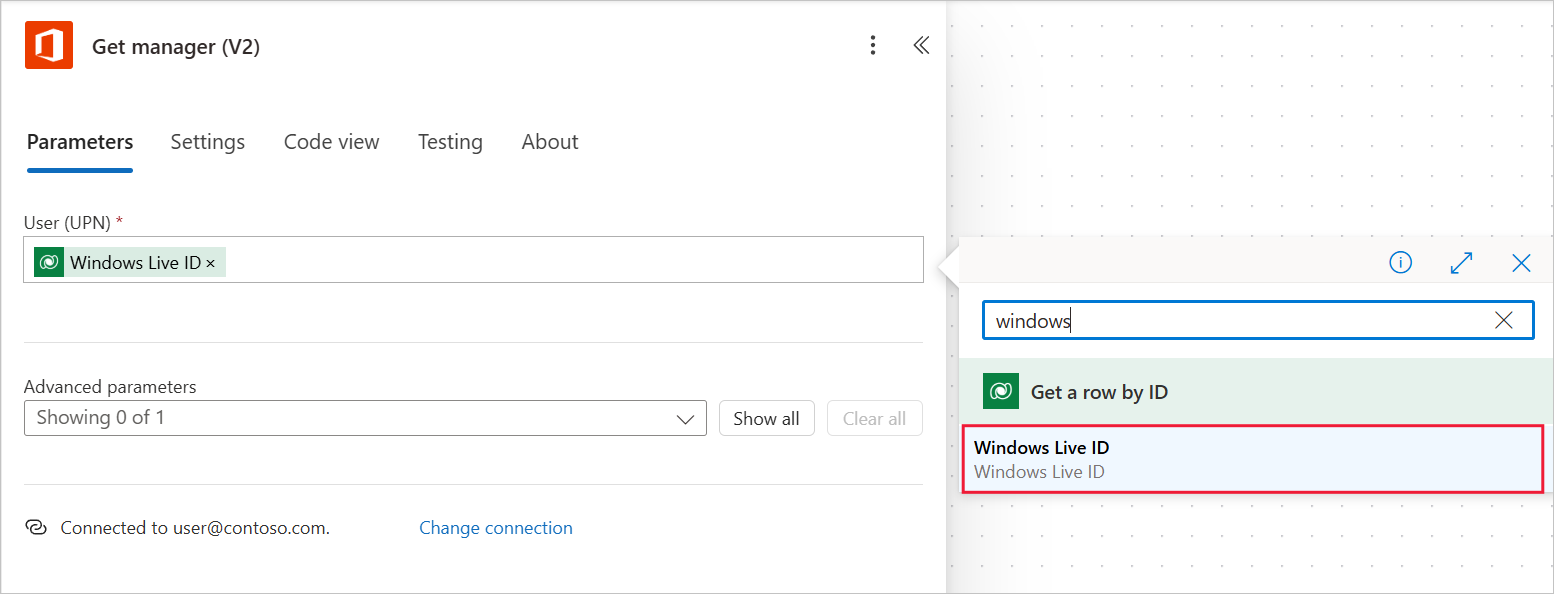
Task: Switch to the Settings tab
Action: click(x=207, y=142)
